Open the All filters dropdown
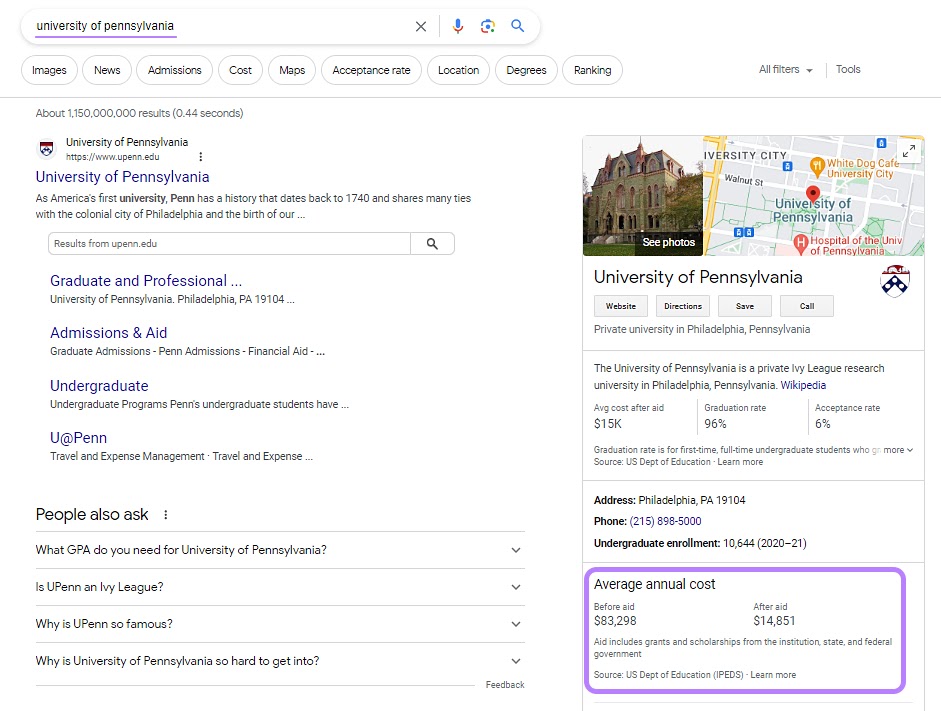Screen dimensions: 941x711 click(x=785, y=70)
